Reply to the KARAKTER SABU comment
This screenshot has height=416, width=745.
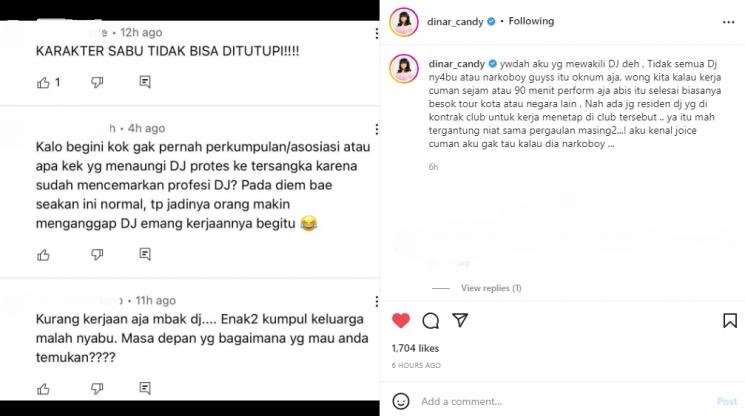point(145,82)
